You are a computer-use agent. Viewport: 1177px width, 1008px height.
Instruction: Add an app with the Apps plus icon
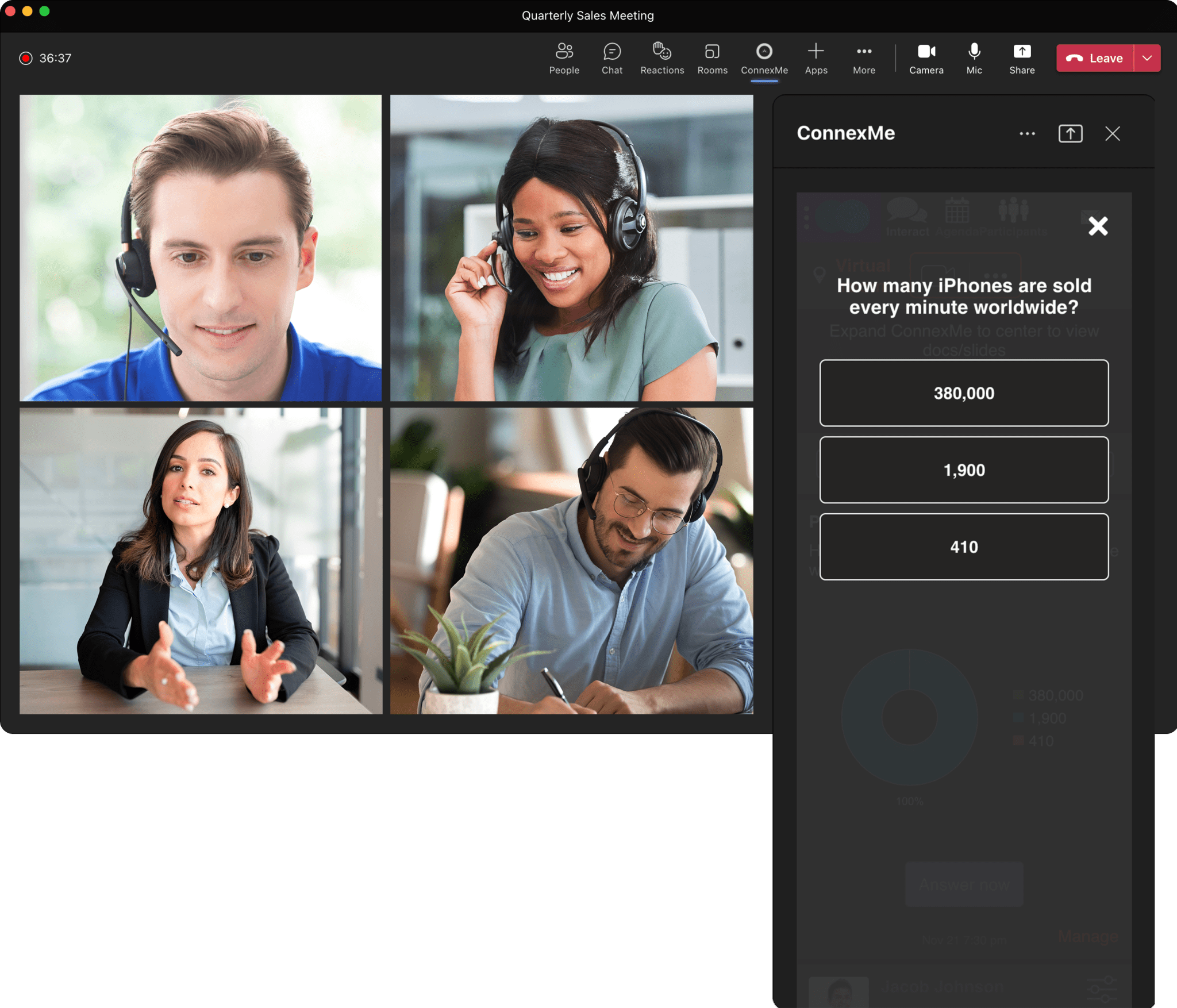(x=816, y=57)
